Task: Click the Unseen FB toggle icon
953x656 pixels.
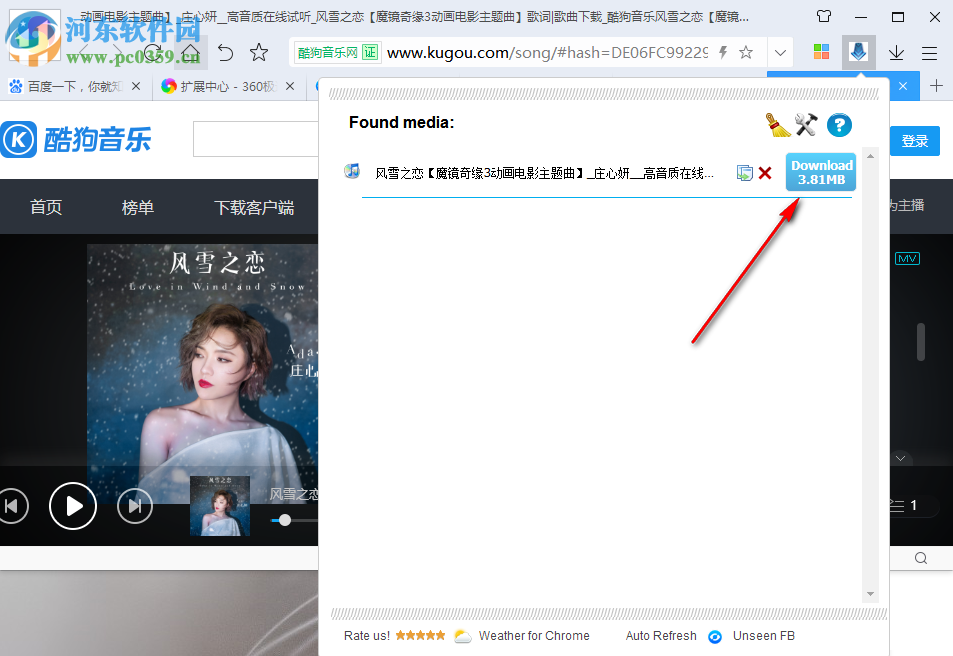Action: [714, 637]
